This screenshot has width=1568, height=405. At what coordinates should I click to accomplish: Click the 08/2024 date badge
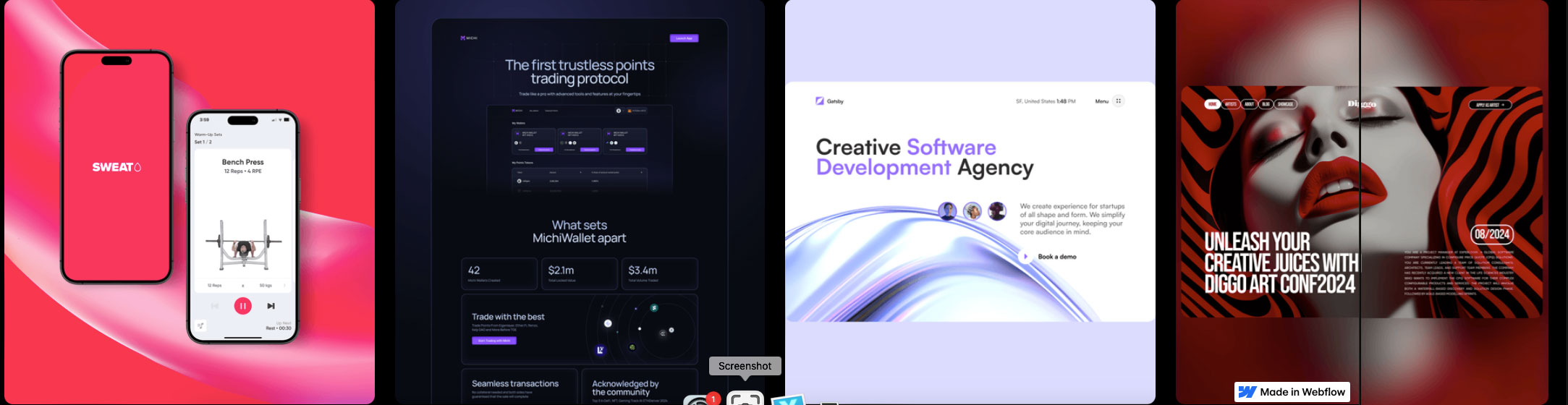point(1492,234)
